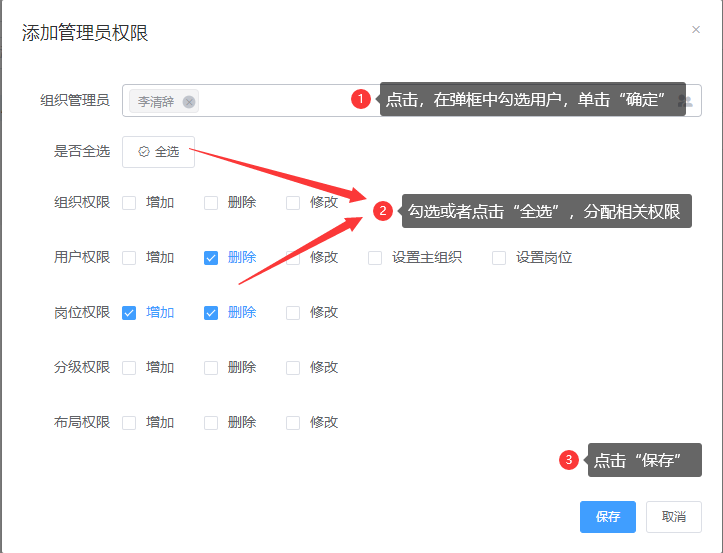Check 用户权限 增加 checkbox
Screen dimensions: 723x553
pyautogui.click(x=129, y=258)
